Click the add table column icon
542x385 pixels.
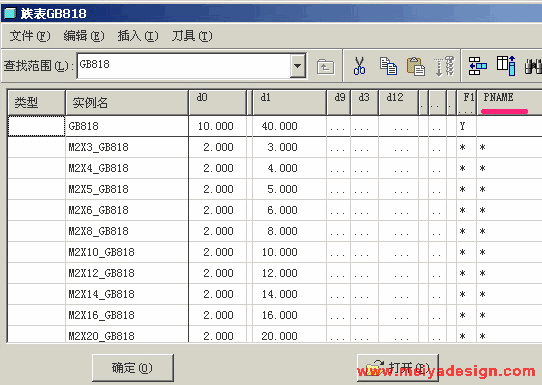(x=506, y=66)
